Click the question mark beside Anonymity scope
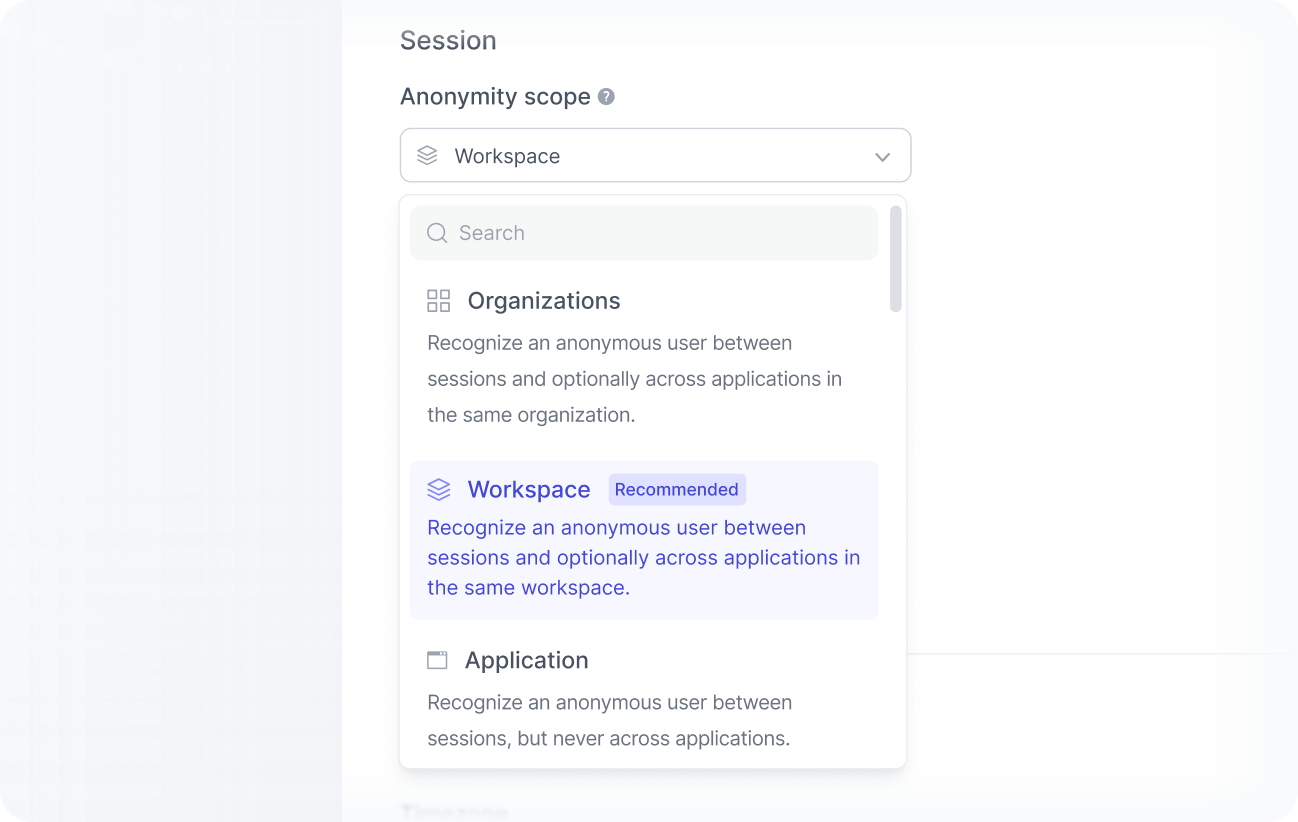1298x822 pixels. [x=605, y=96]
